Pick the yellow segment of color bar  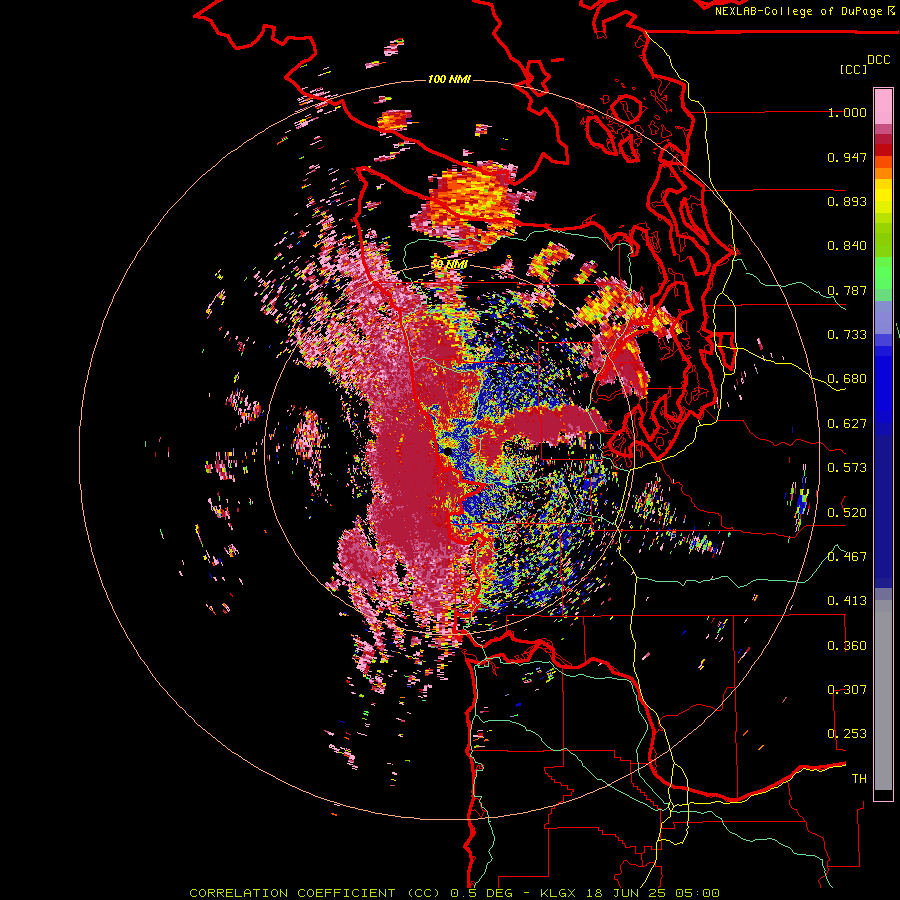(883, 197)
